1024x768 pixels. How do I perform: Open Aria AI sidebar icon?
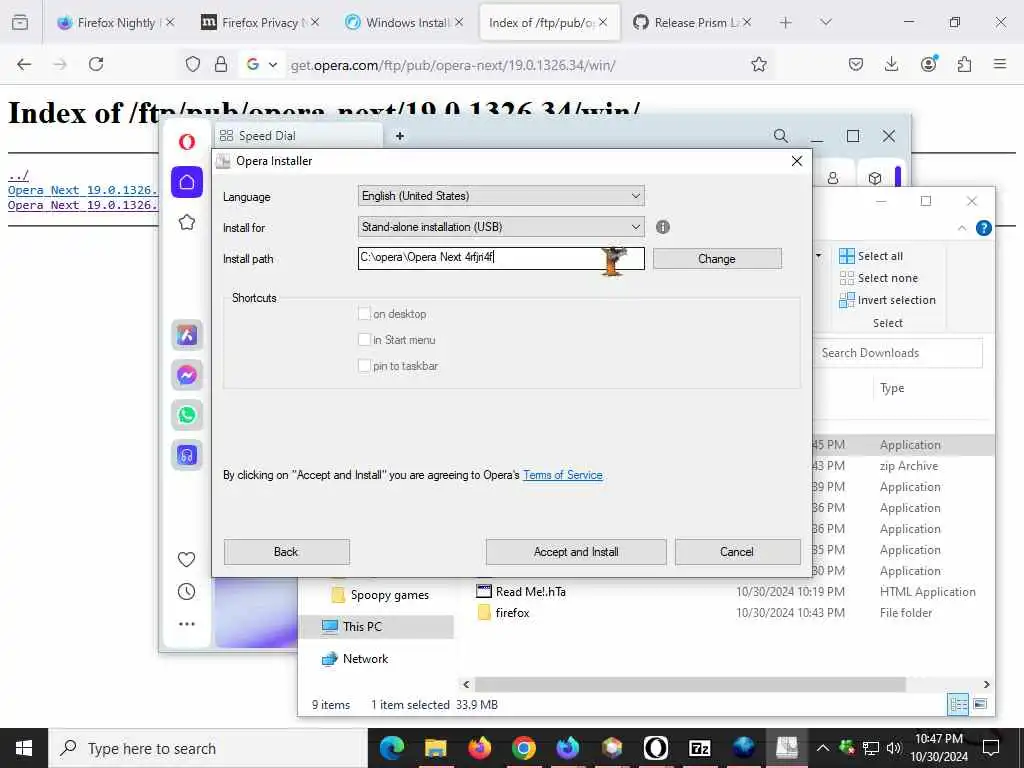coord(187,336)
